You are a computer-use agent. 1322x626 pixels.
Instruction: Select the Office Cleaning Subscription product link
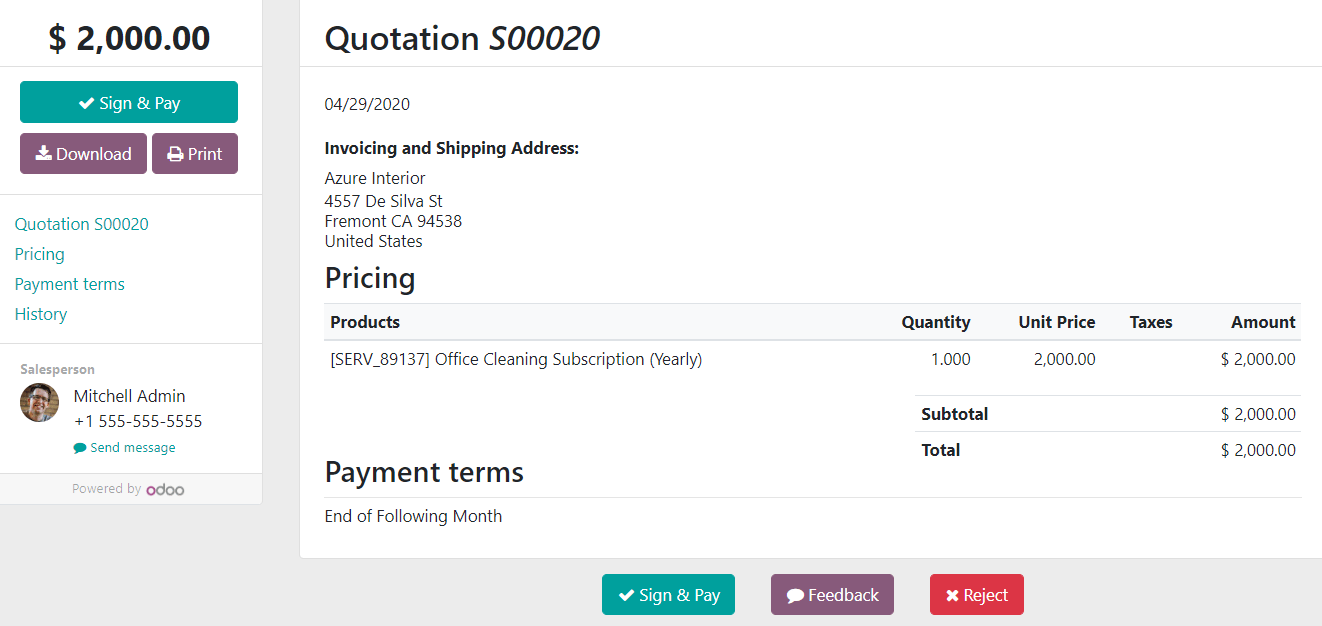pos(514,359)
